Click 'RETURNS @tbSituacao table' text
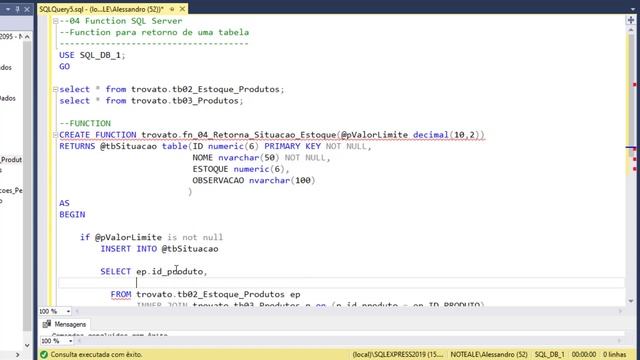The image size is (640, 360). (x=123, y=146)
